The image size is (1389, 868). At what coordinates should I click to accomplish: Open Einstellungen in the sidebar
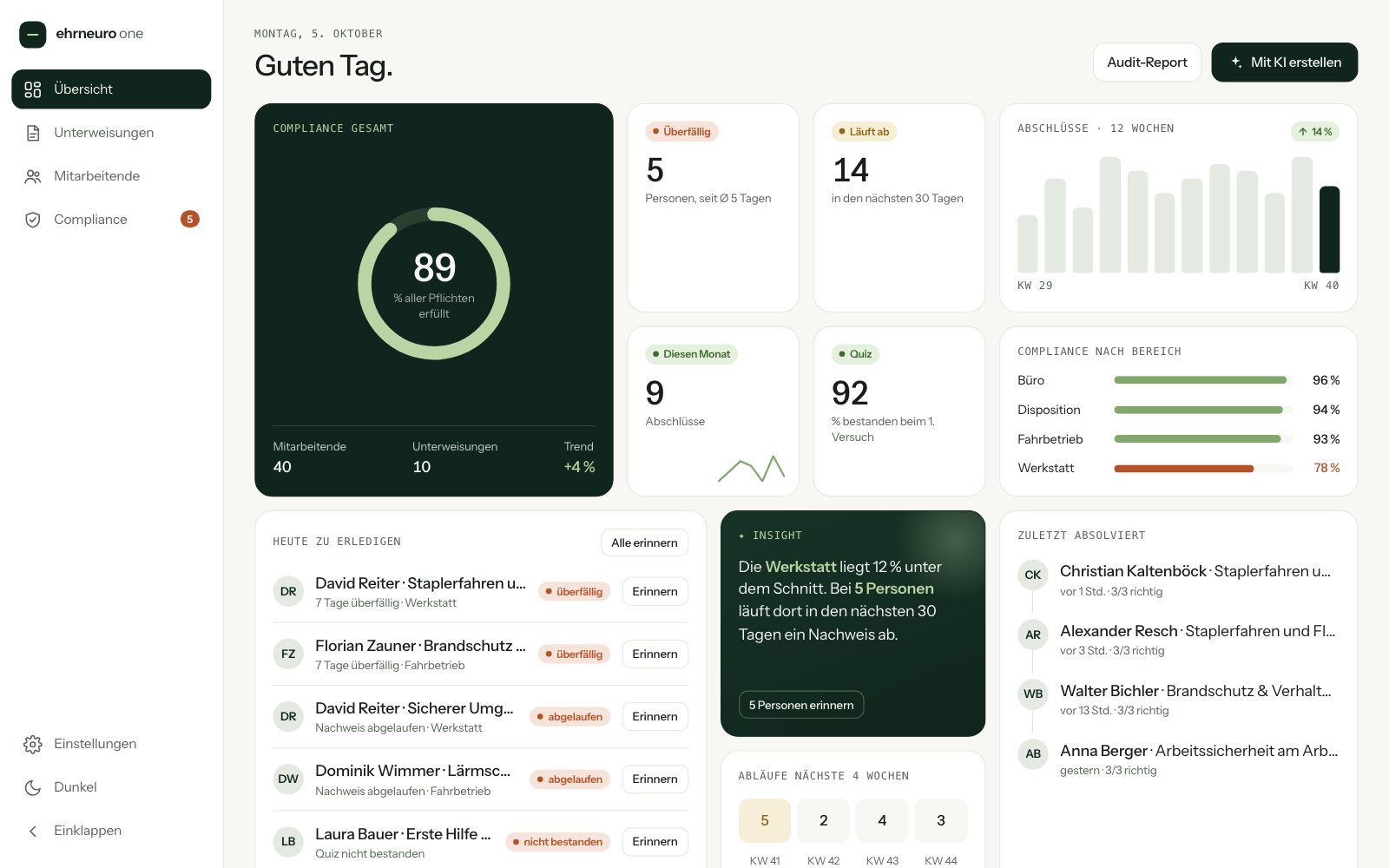[x=111, y=744]
